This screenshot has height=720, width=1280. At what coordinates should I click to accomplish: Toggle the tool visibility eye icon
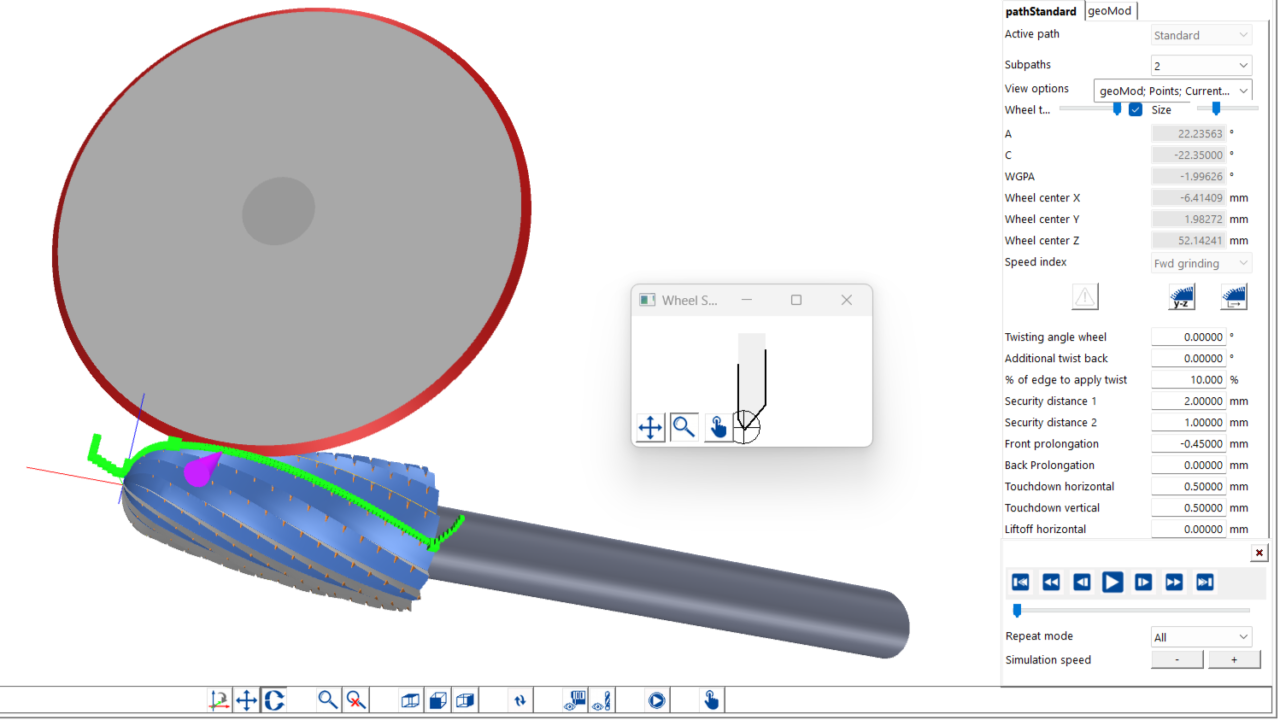[601, 700]
